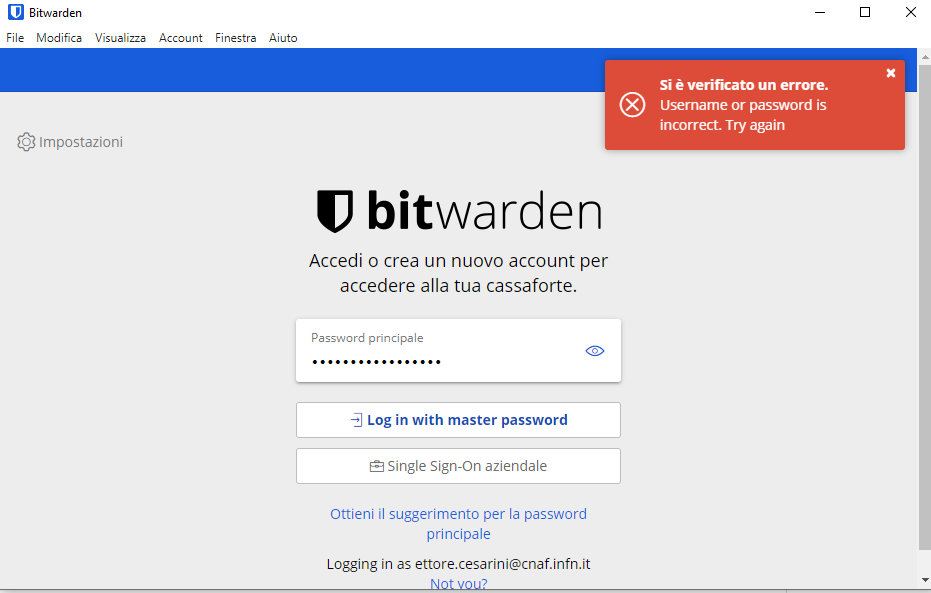The image size is (931, 593).
Task: Open the Modifica menu
Action: pos(59,37)
